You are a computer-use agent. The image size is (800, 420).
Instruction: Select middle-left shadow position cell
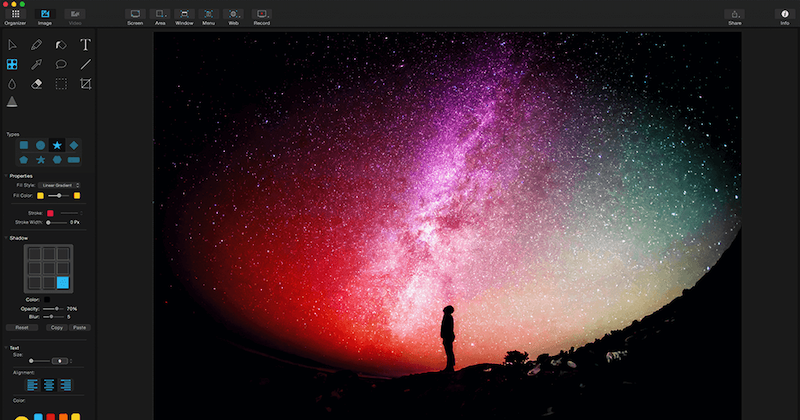tap(35, 268)
